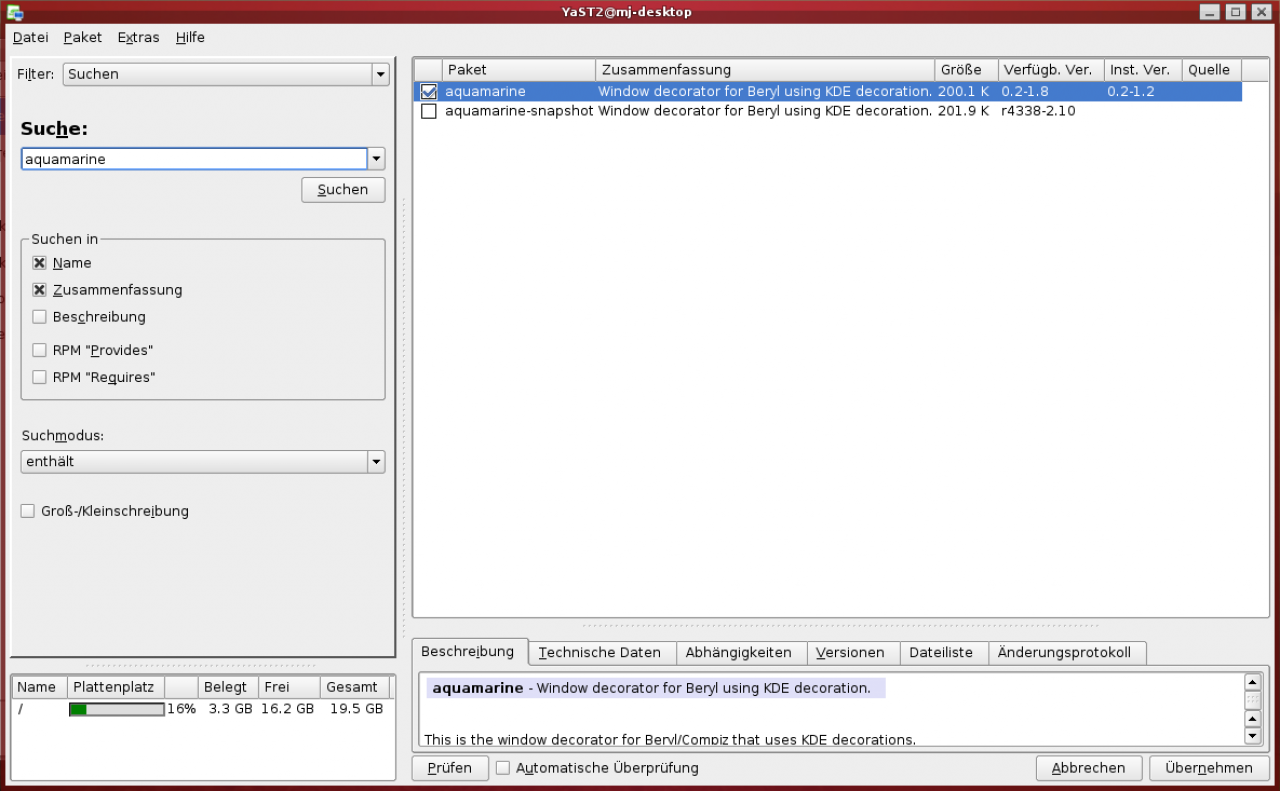Switch to the Beschreibung tab
The image size is (1280, 791).
(x=468, y=652)
